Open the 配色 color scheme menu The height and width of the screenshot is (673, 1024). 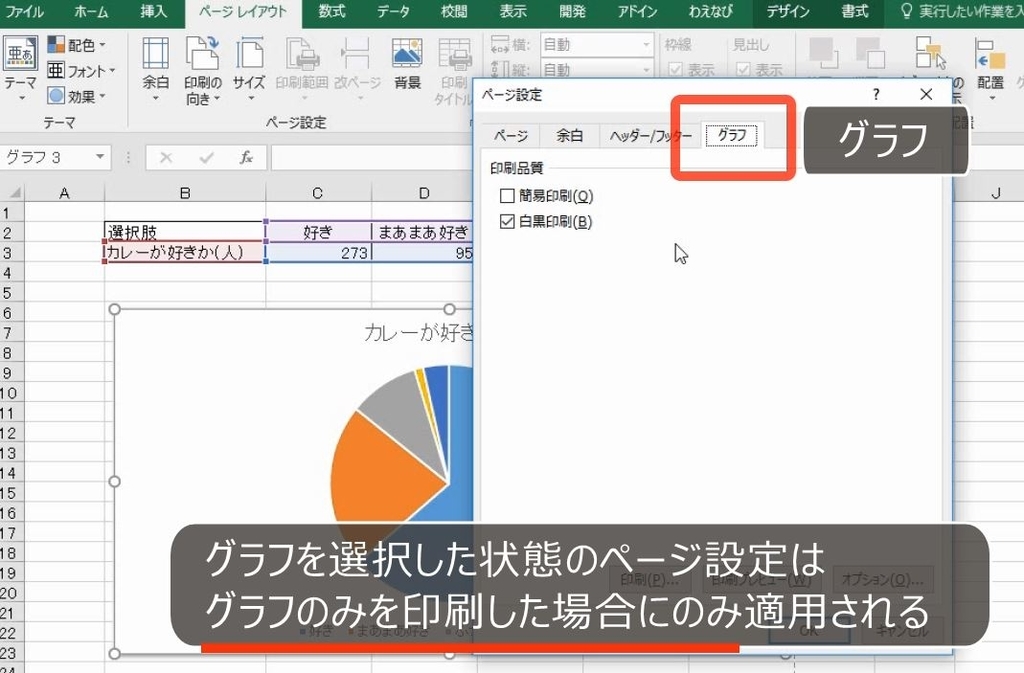76,45
